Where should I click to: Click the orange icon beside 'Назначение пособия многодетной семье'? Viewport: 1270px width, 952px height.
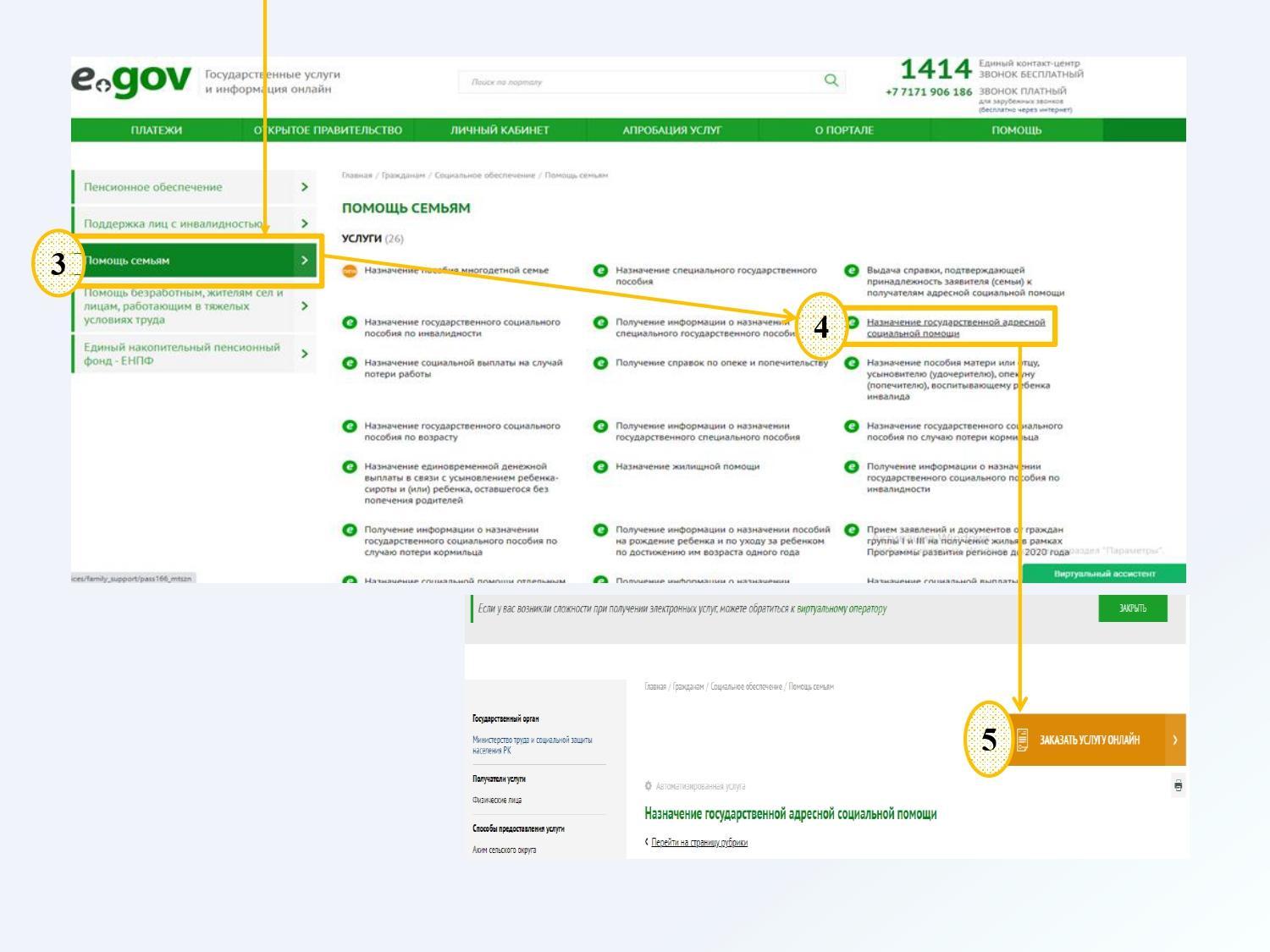[350, 271]
